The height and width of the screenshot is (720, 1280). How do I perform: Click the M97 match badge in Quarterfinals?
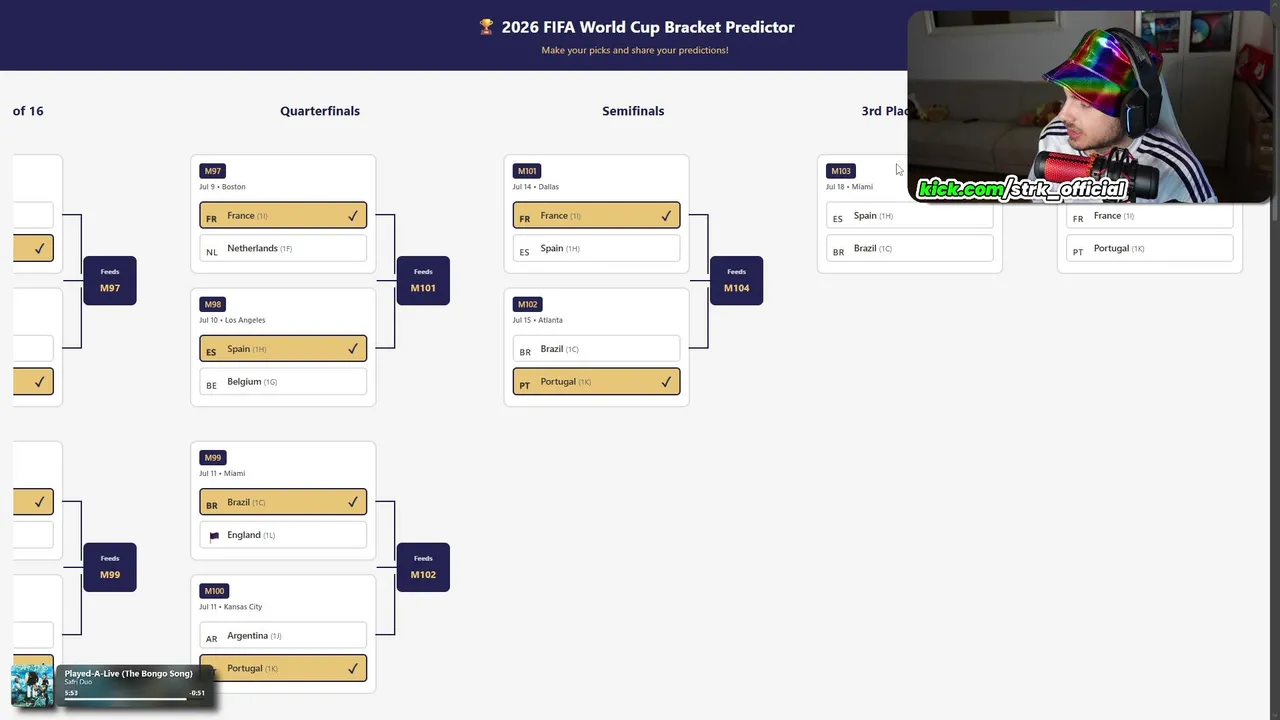[212, 171]
